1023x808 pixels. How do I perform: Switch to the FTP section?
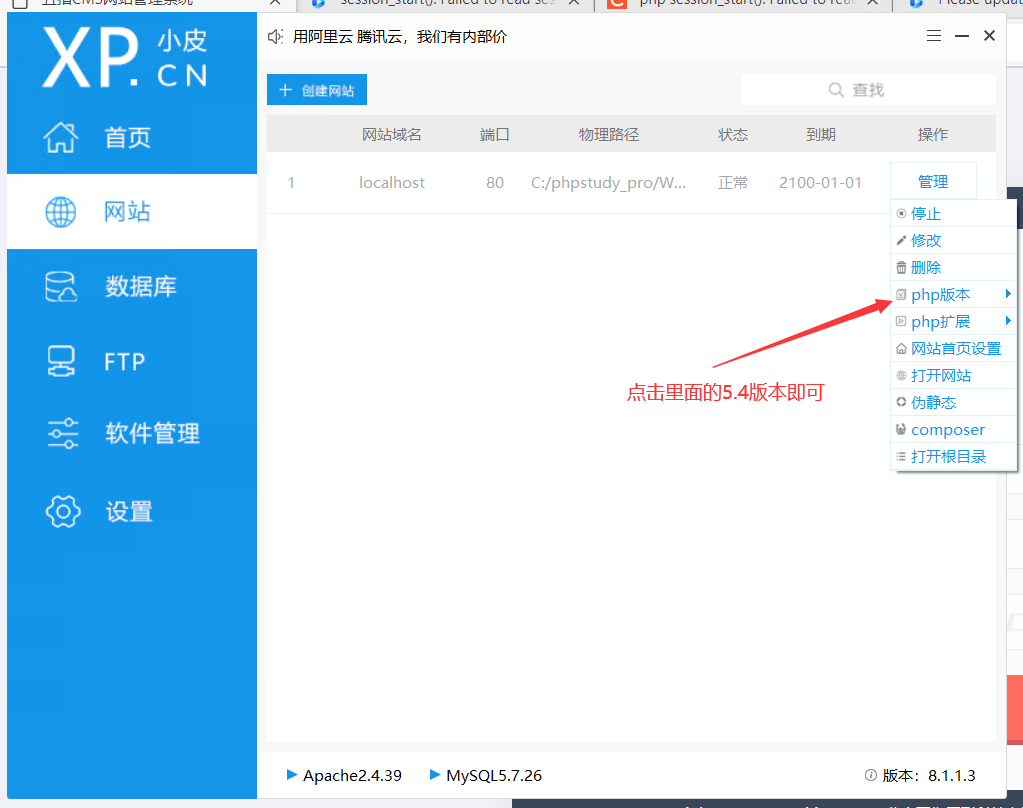(132, 361)
